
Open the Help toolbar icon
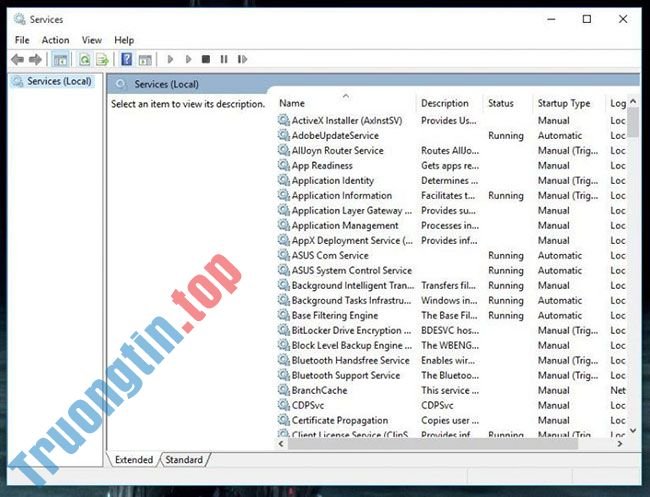126,59
